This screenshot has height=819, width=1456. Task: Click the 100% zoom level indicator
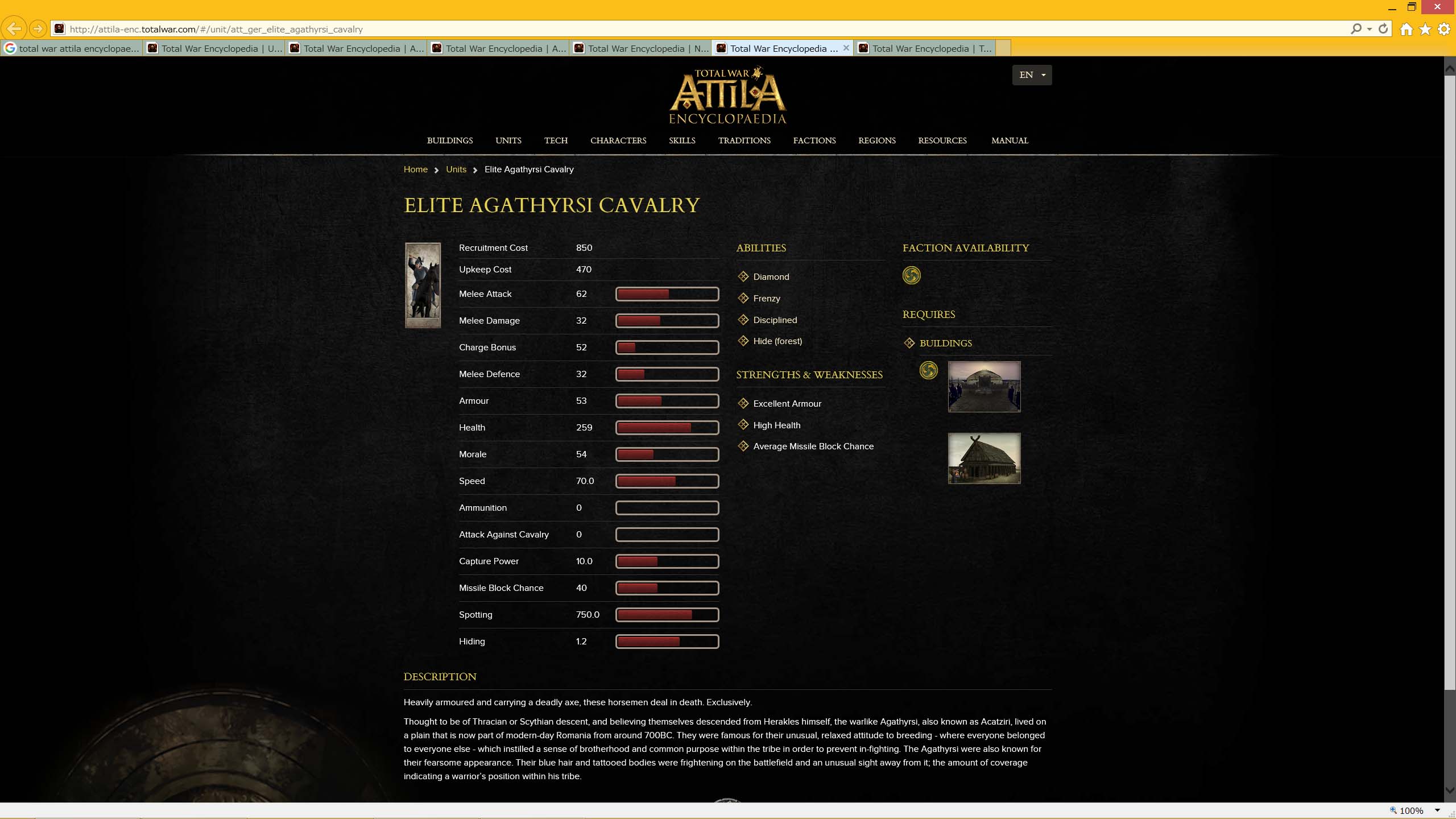click(x=1411, y=810)
